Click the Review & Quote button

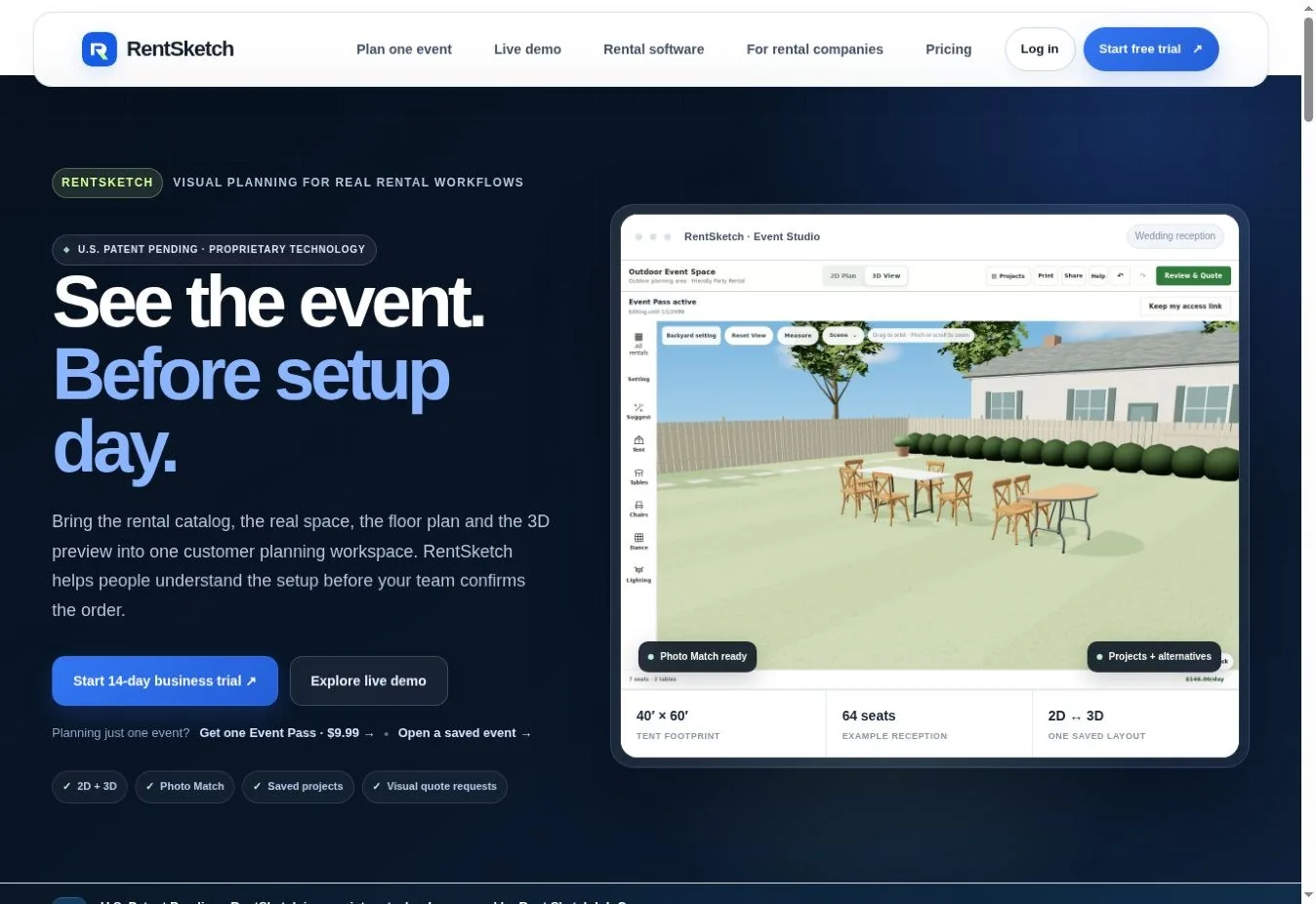click(1193, 275)
